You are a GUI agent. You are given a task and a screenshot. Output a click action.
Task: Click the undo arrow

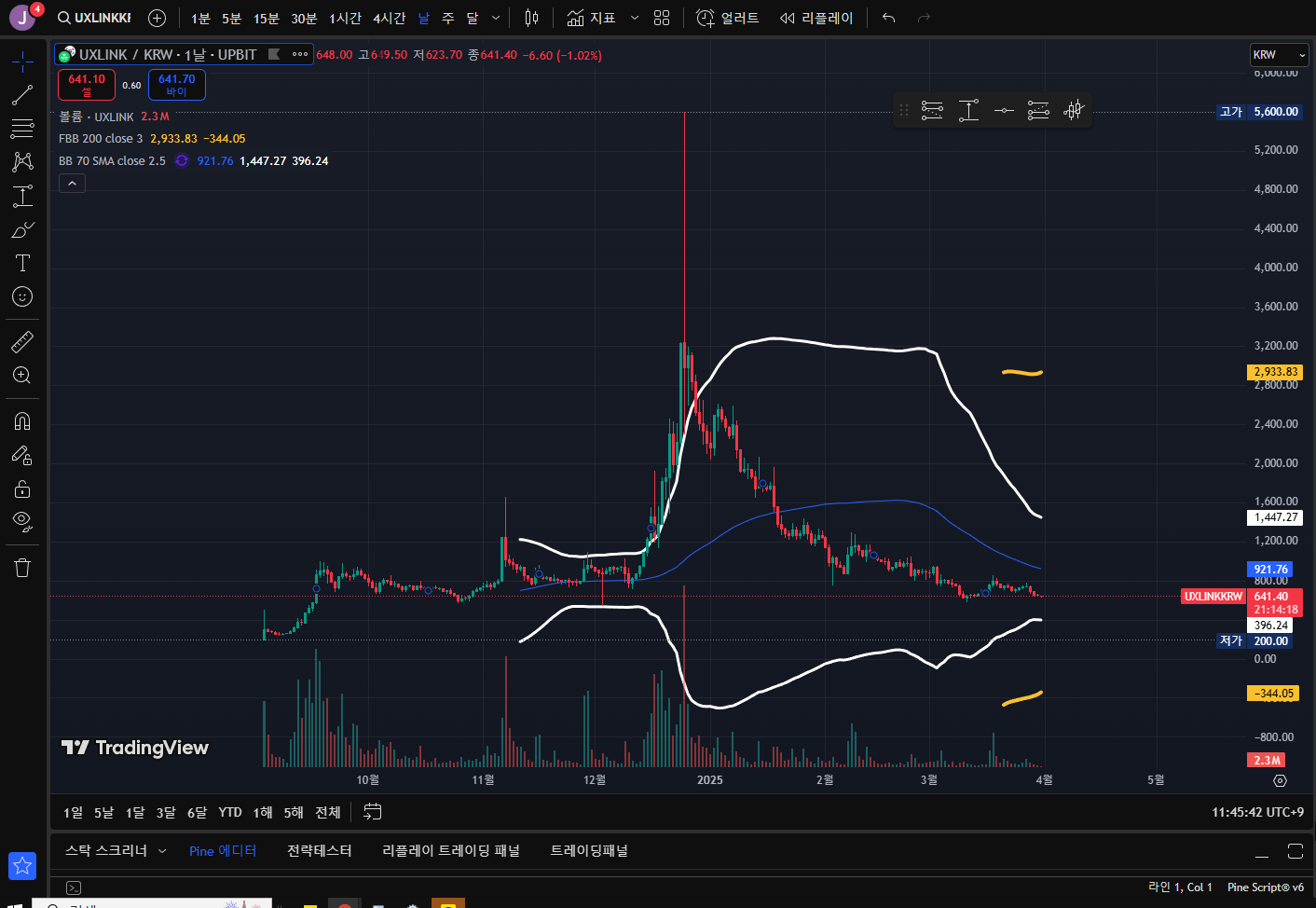click(x=888, y=18)
